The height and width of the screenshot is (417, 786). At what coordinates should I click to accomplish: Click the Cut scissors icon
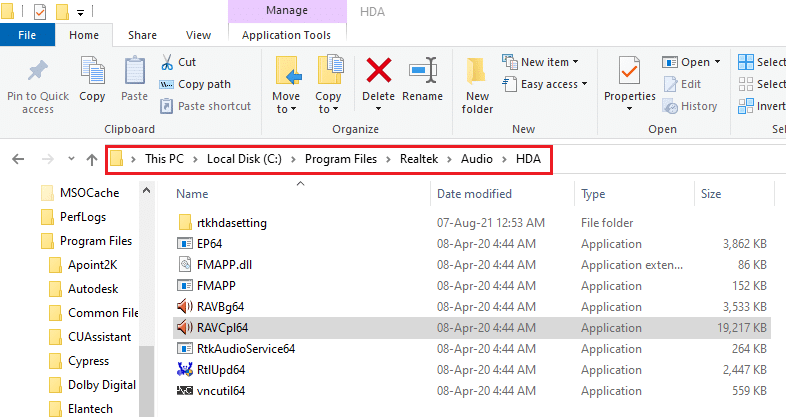[167, 62]
